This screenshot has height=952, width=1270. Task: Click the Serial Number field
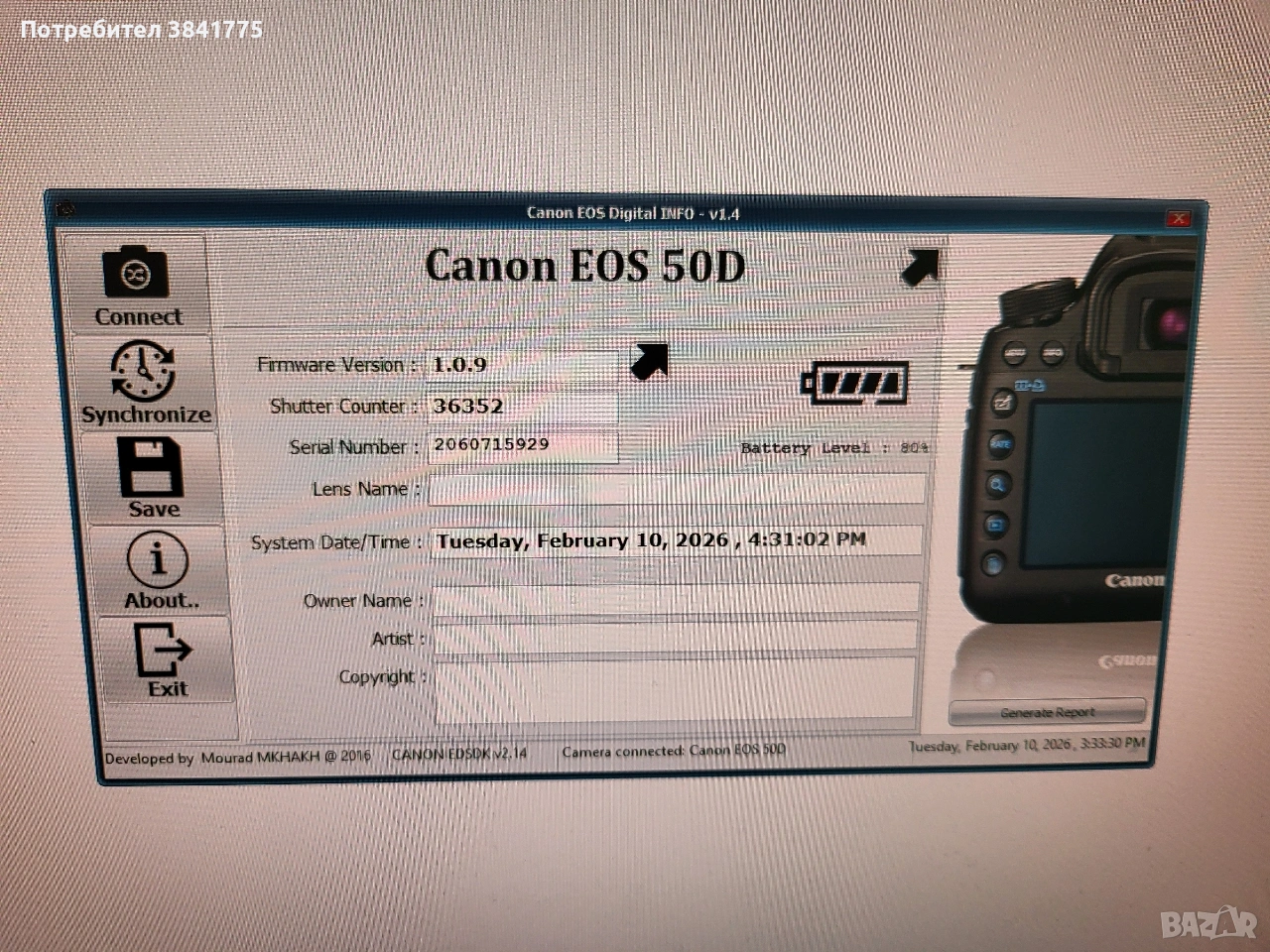[x=523, y=445]
